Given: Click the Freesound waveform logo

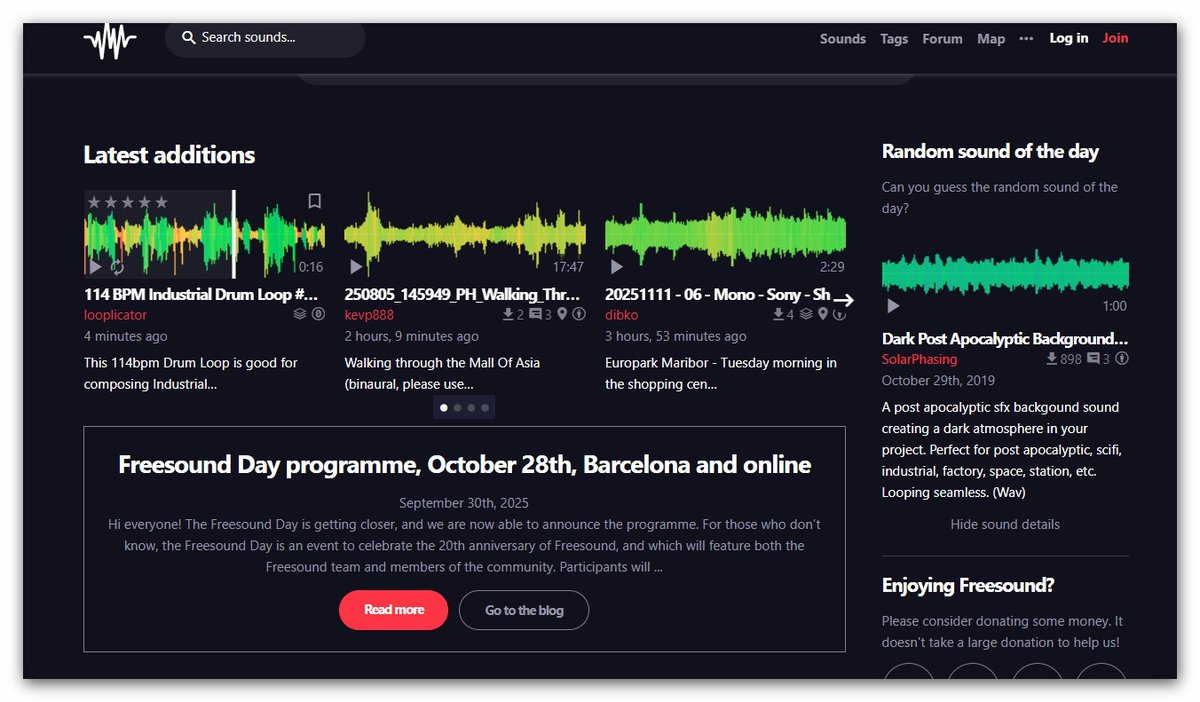Looking at the screenshot, I should tap(110, 41).
